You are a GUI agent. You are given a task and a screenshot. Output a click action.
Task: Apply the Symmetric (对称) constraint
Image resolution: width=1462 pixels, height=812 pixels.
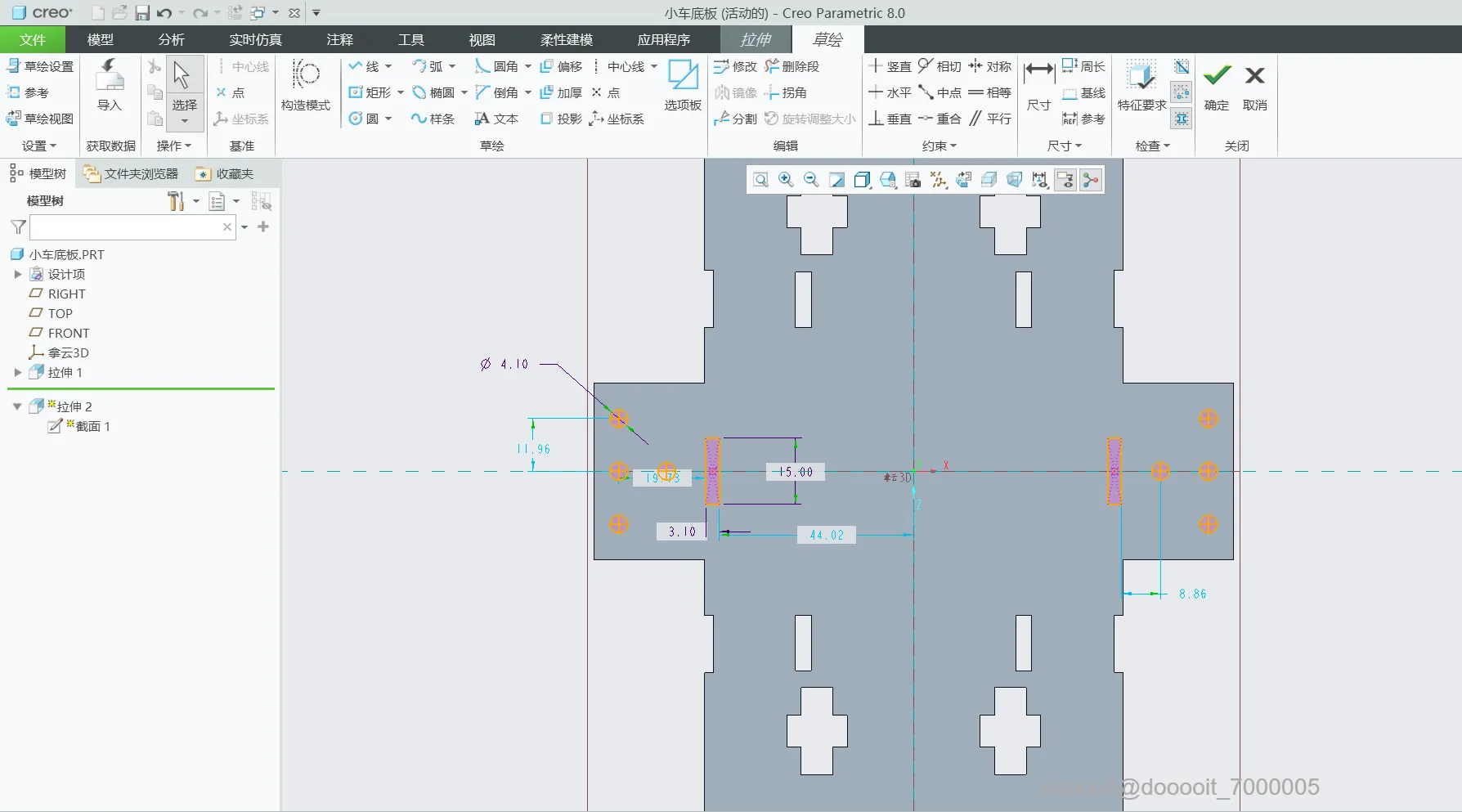coord(989,66)
